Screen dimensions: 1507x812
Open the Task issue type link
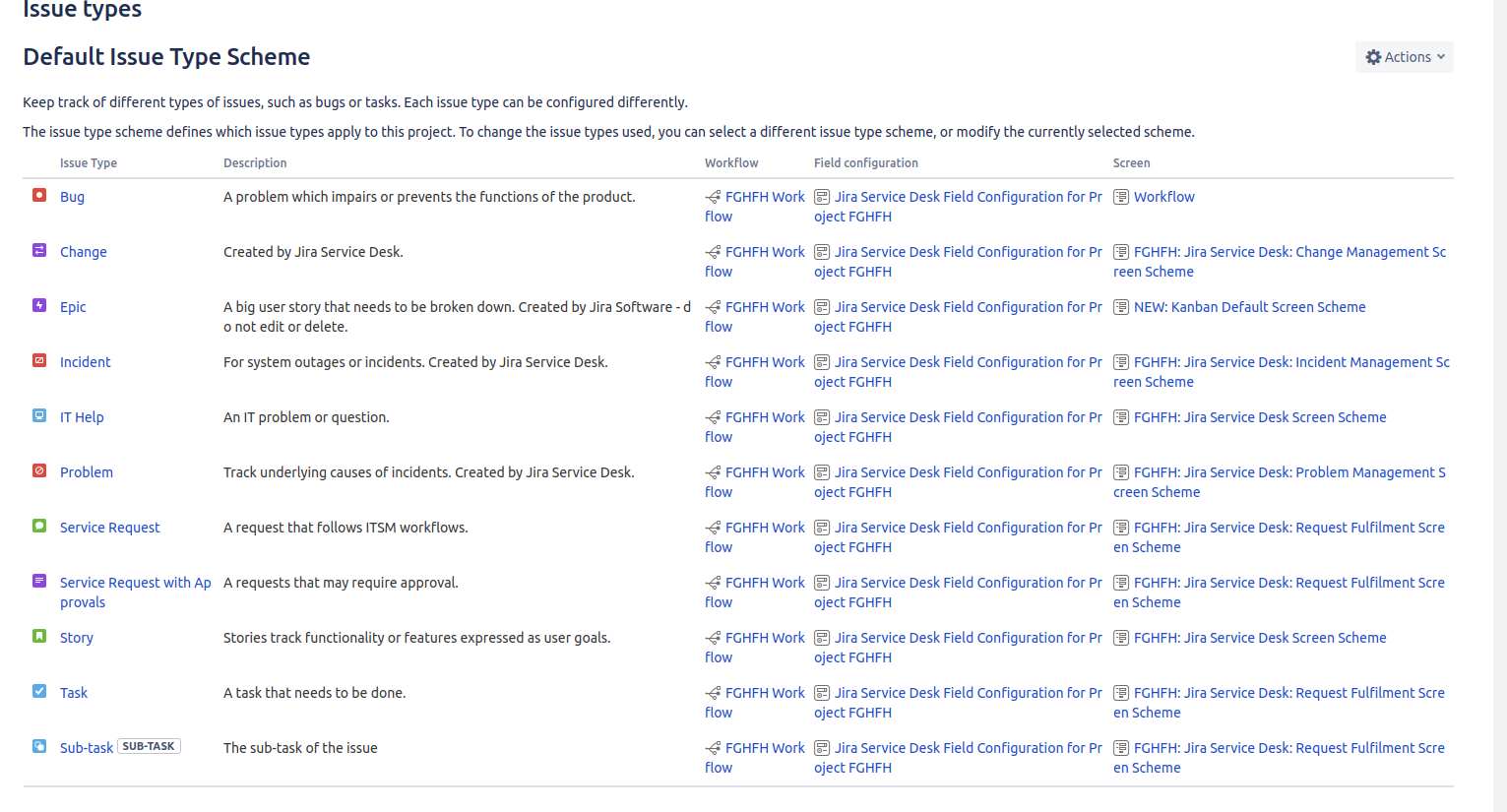(x=74, y=693)
